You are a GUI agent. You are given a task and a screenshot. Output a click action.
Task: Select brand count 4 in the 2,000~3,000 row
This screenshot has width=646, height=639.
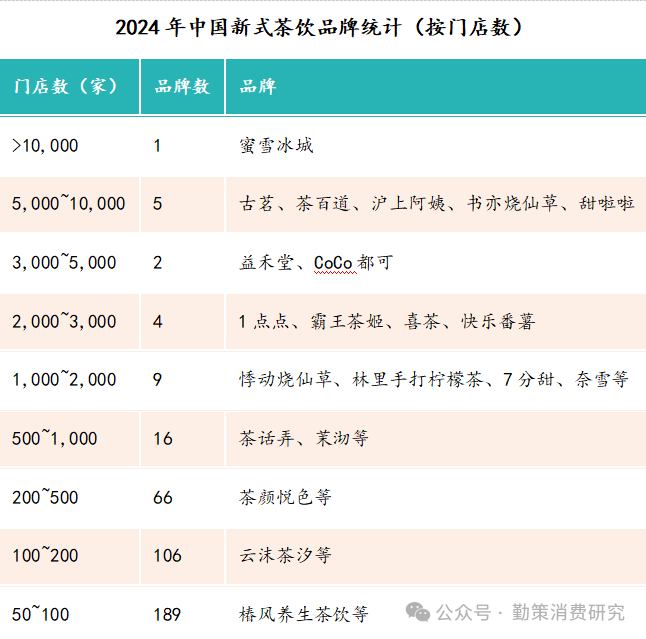(157, 321)
